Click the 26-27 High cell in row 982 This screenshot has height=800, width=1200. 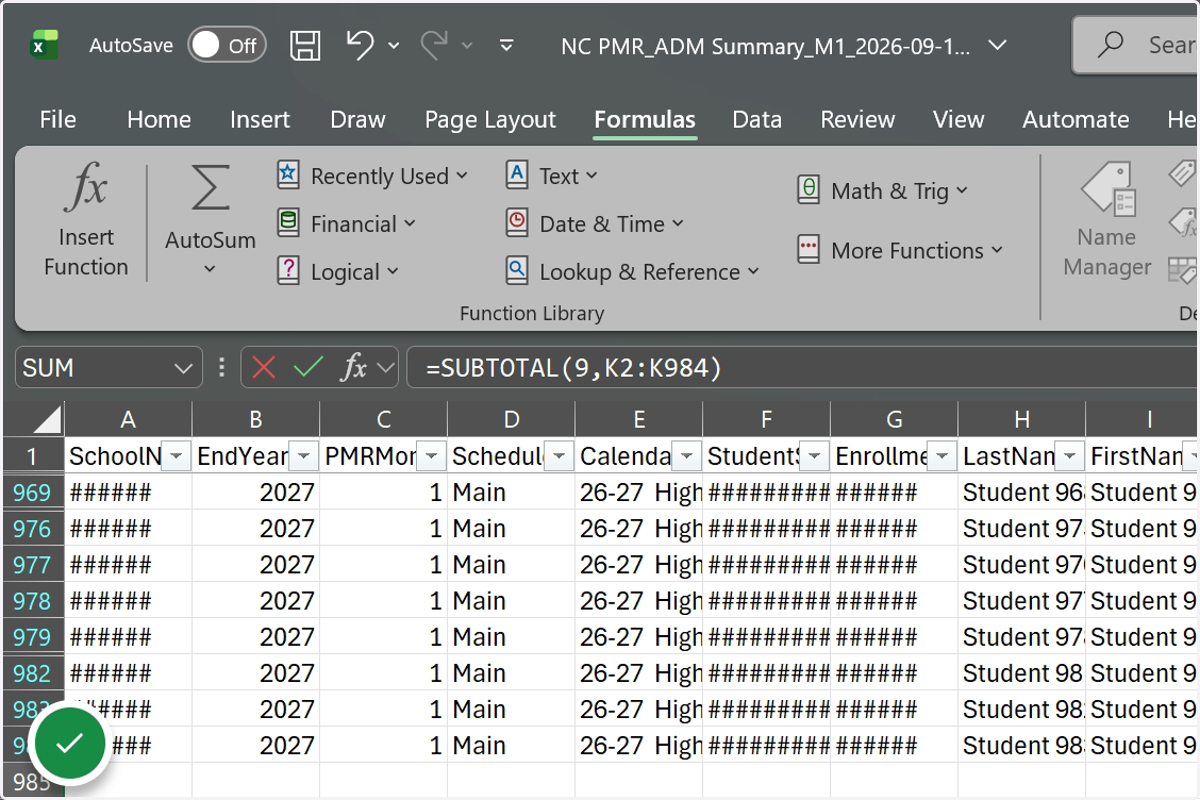click(x=639, y=673)
